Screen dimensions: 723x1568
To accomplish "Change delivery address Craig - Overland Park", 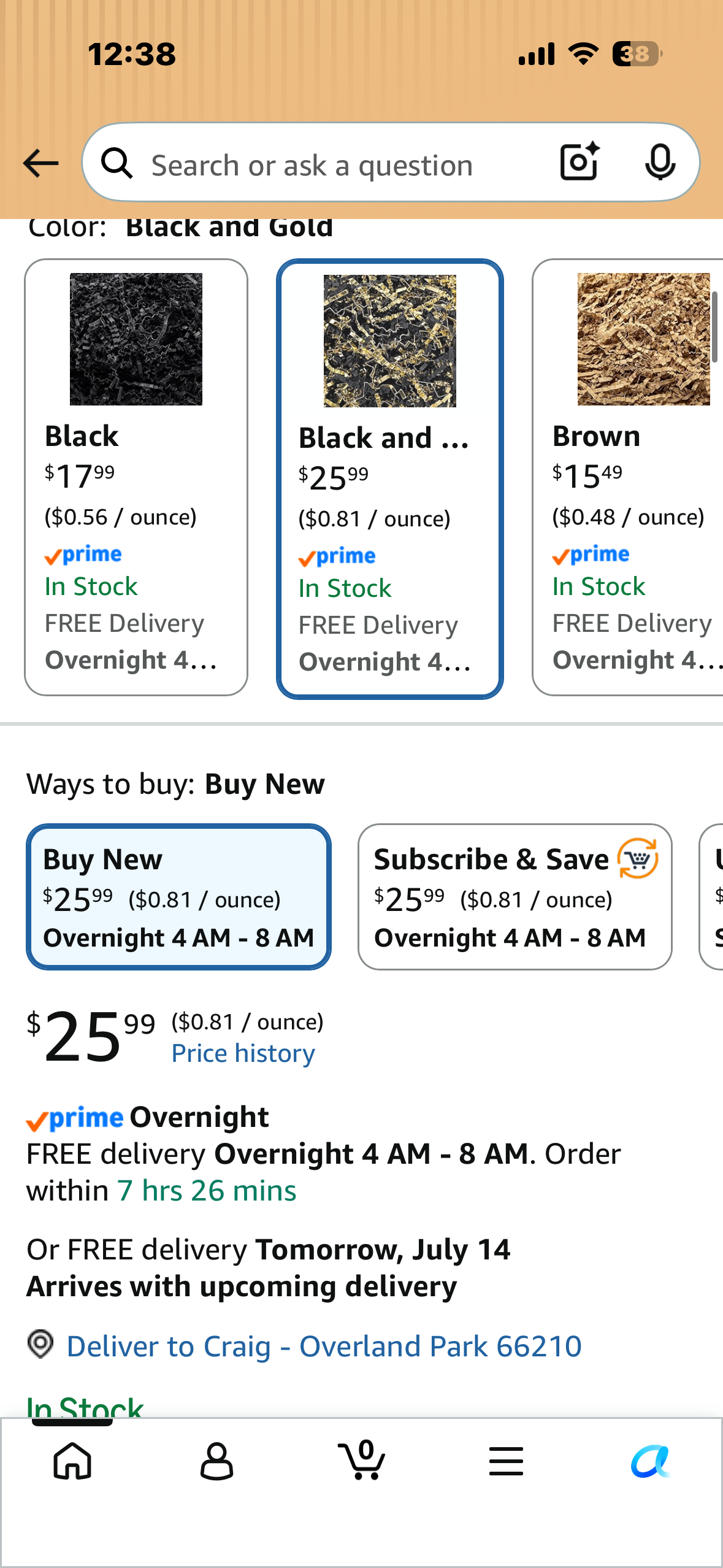I will tap(324, 1346).
